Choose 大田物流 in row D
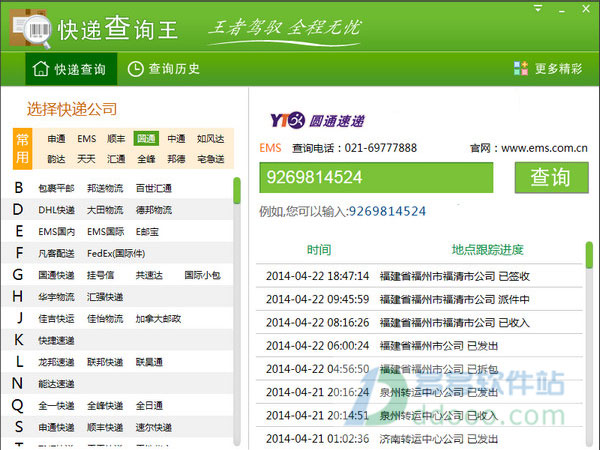 [105, 210]
